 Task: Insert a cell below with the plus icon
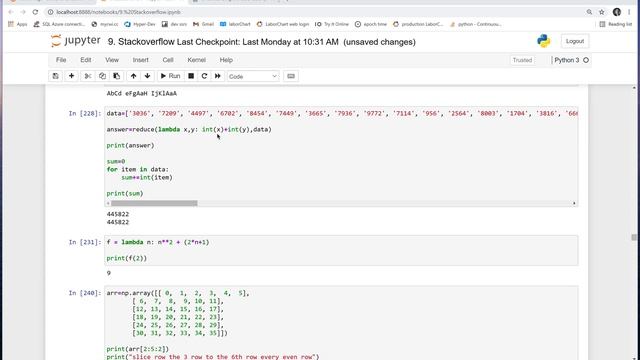71,76
